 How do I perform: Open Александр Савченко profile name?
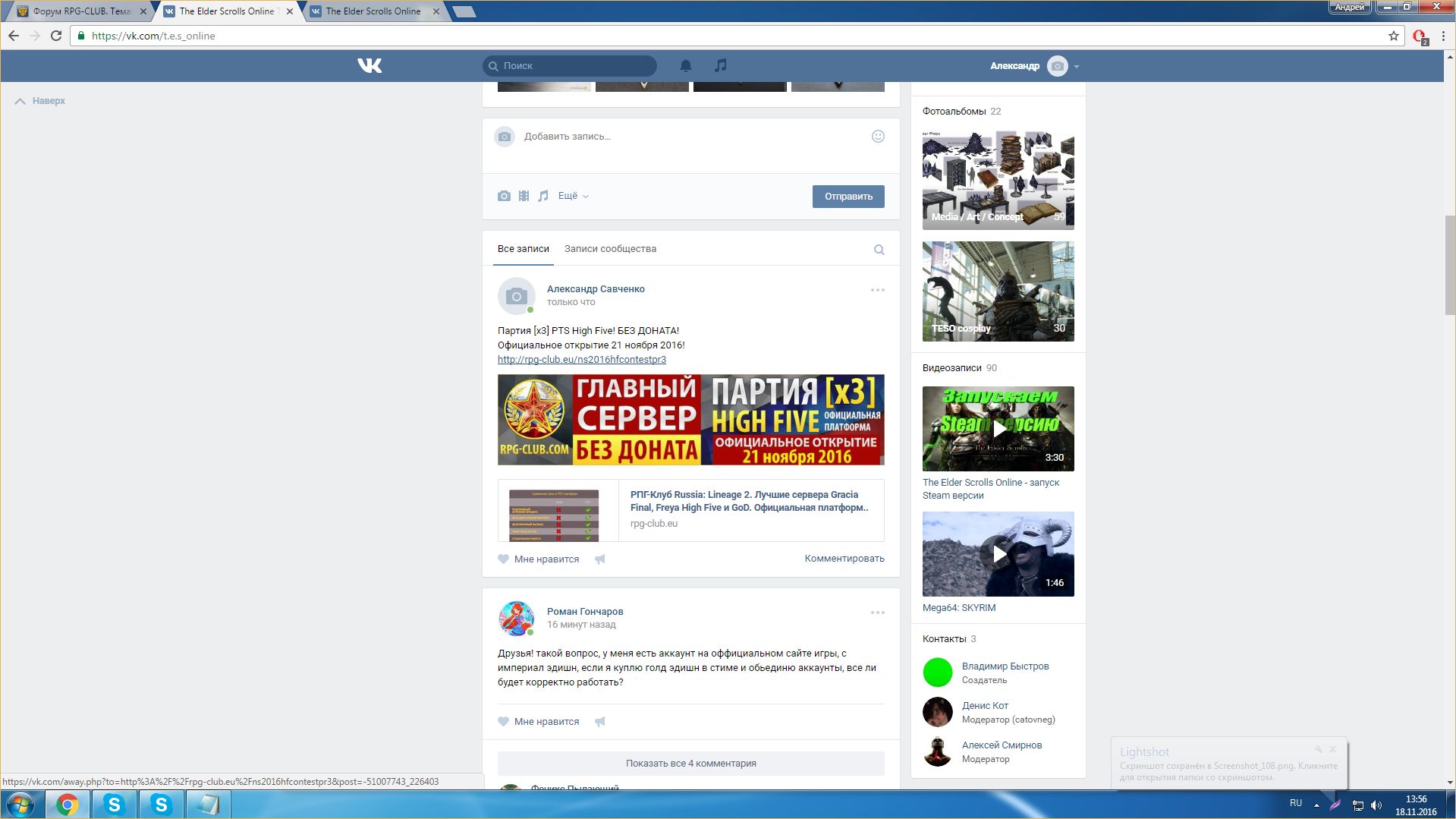[x=596, y=289]
